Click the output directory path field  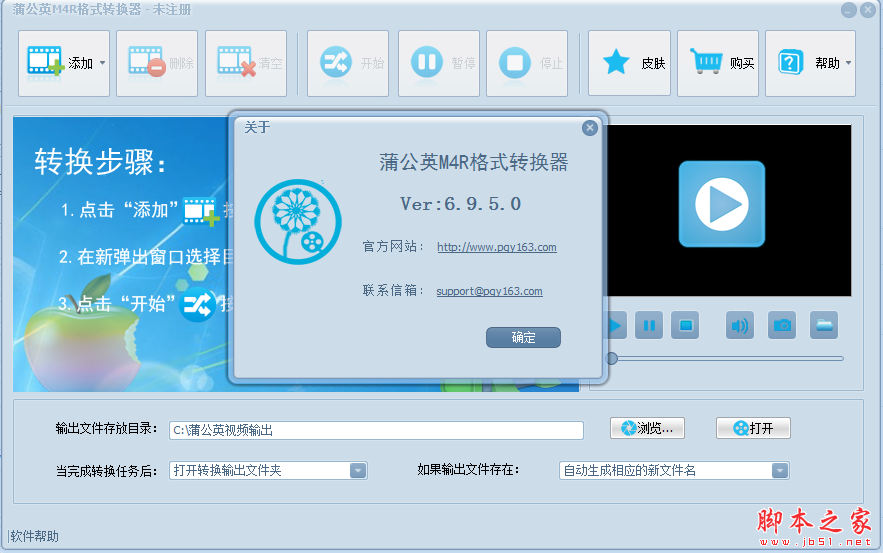376,430
